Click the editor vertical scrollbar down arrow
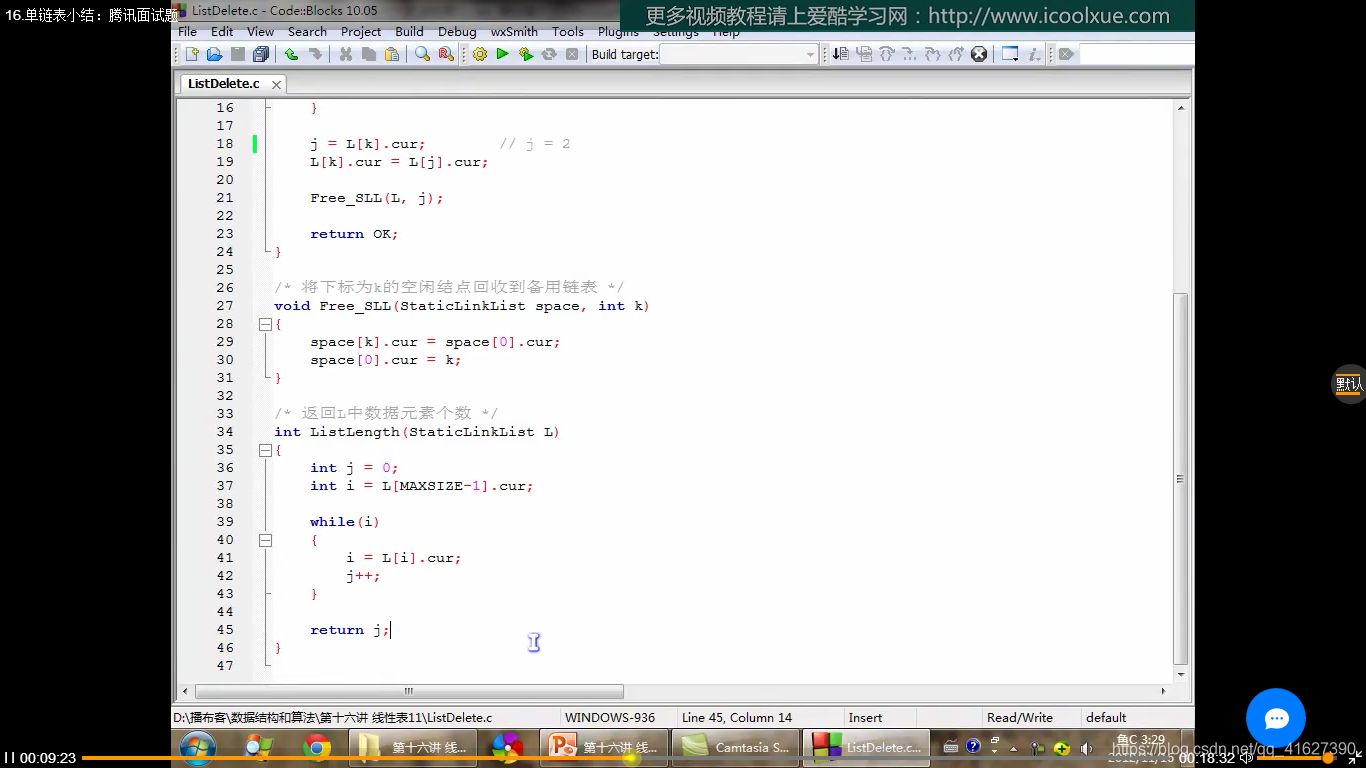Image resolution: width=1366 pixels, height=768 pixels. point(1180,673)
